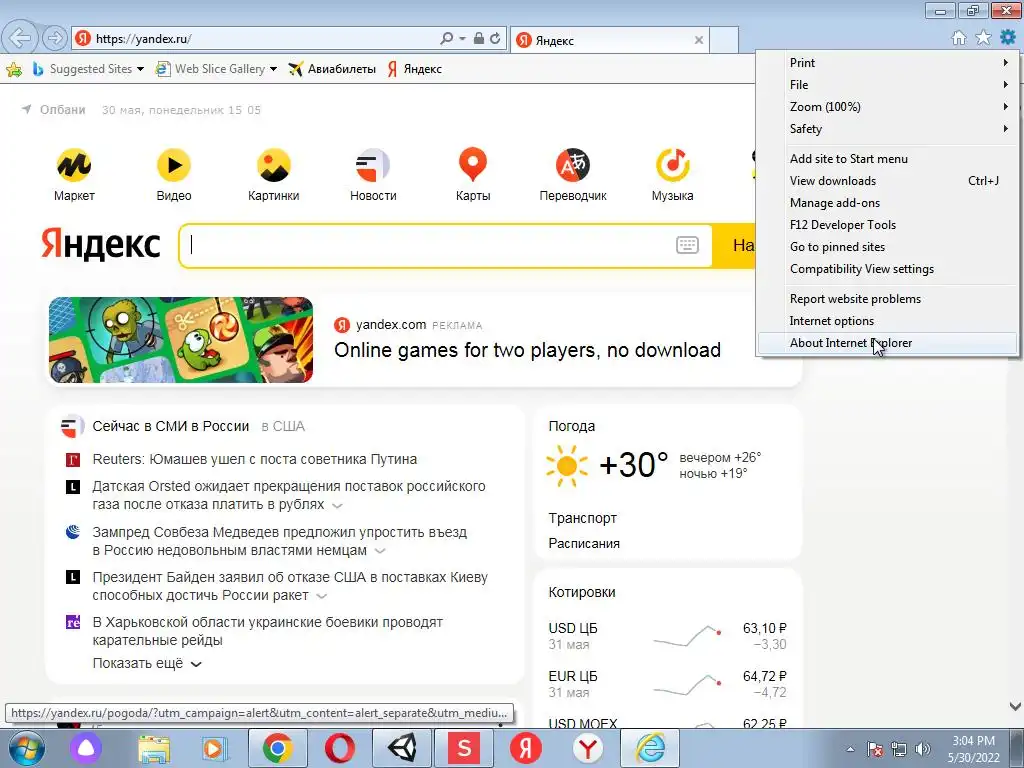The width and height of the screenshot is (1024, 768).
Task: Open the online games ad banner image
Action: (x=181, y=340)
